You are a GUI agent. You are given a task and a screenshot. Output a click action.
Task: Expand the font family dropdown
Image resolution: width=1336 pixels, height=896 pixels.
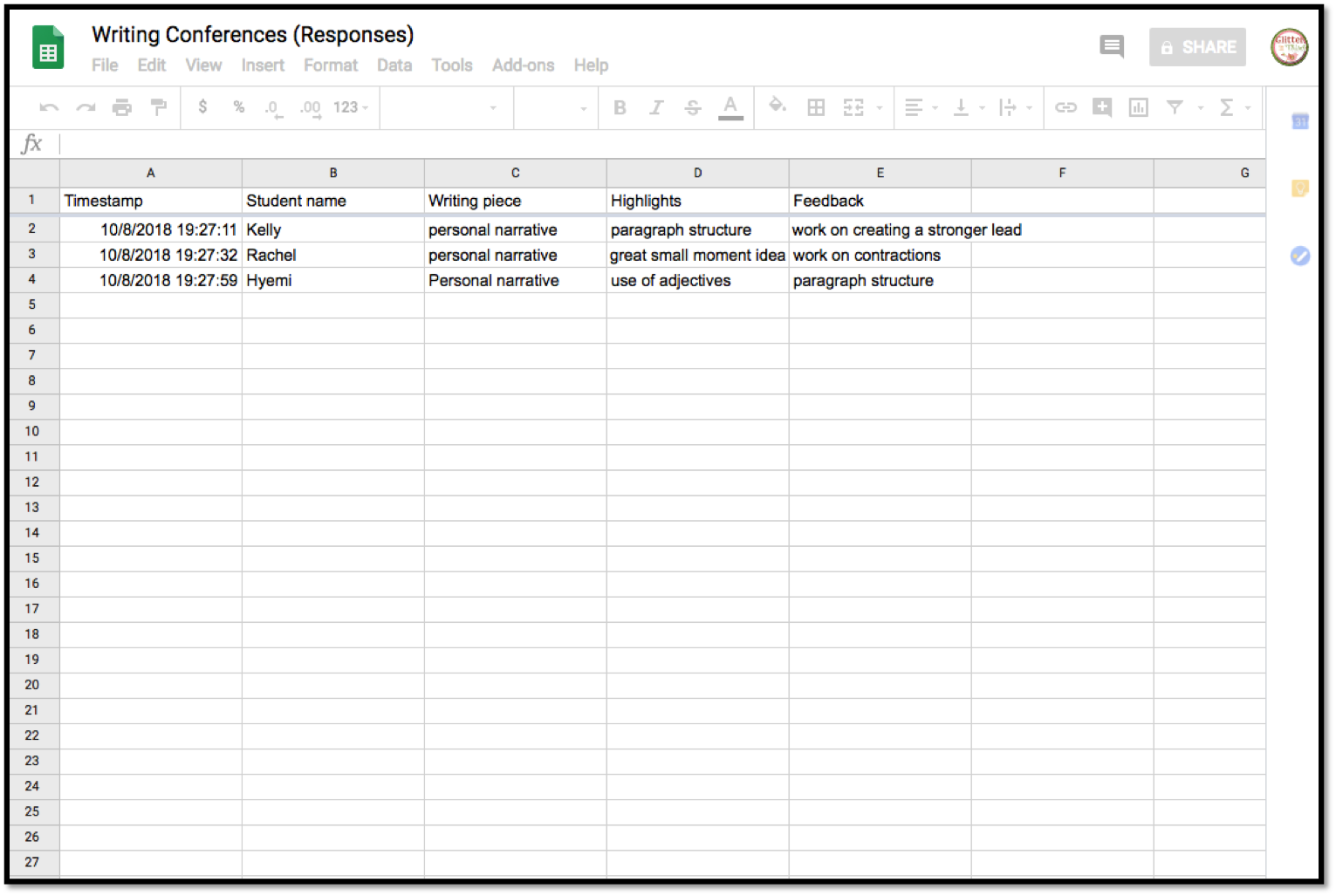click(446, 107)
